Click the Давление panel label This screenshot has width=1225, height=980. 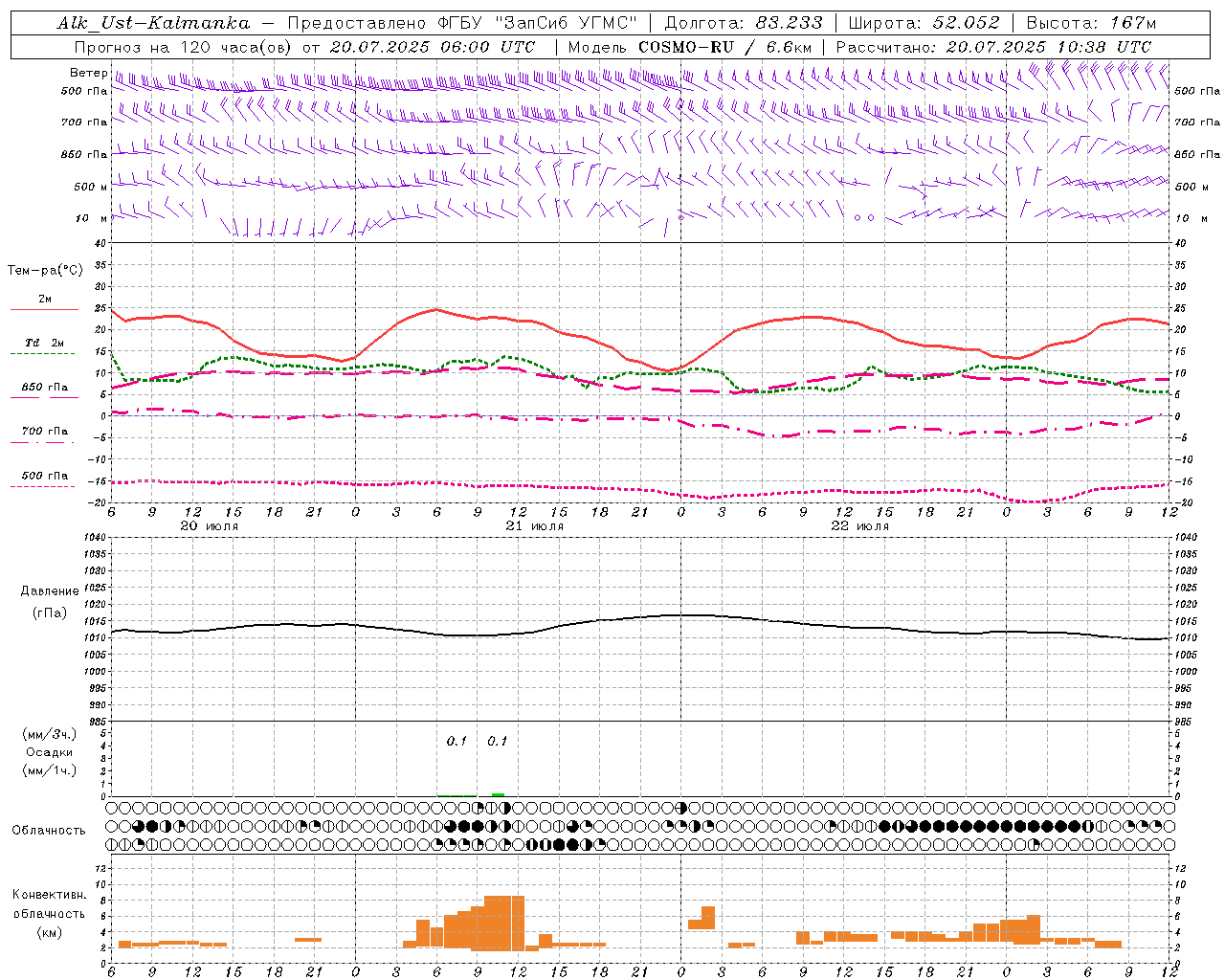50,591
